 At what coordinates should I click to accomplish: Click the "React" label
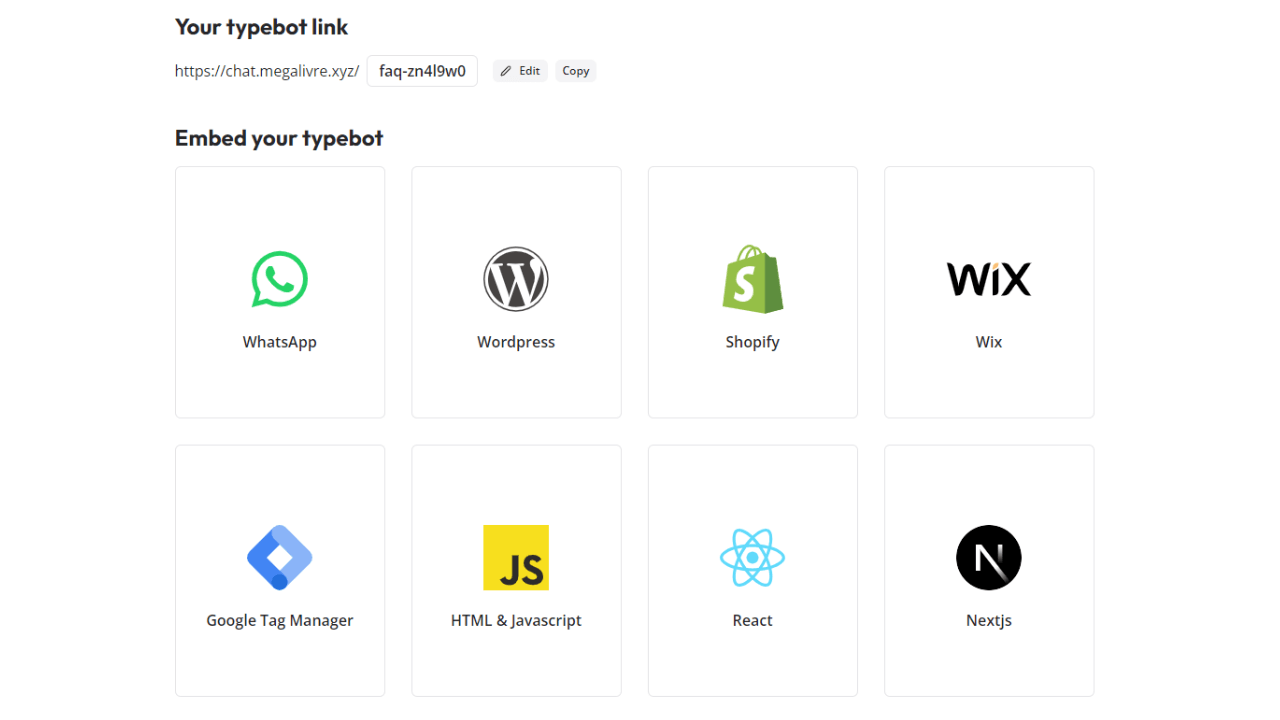click(752, 620)
